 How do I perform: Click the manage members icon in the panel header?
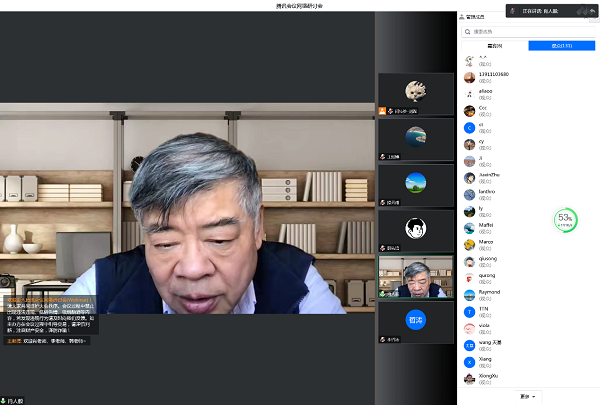tap(462, 17)
